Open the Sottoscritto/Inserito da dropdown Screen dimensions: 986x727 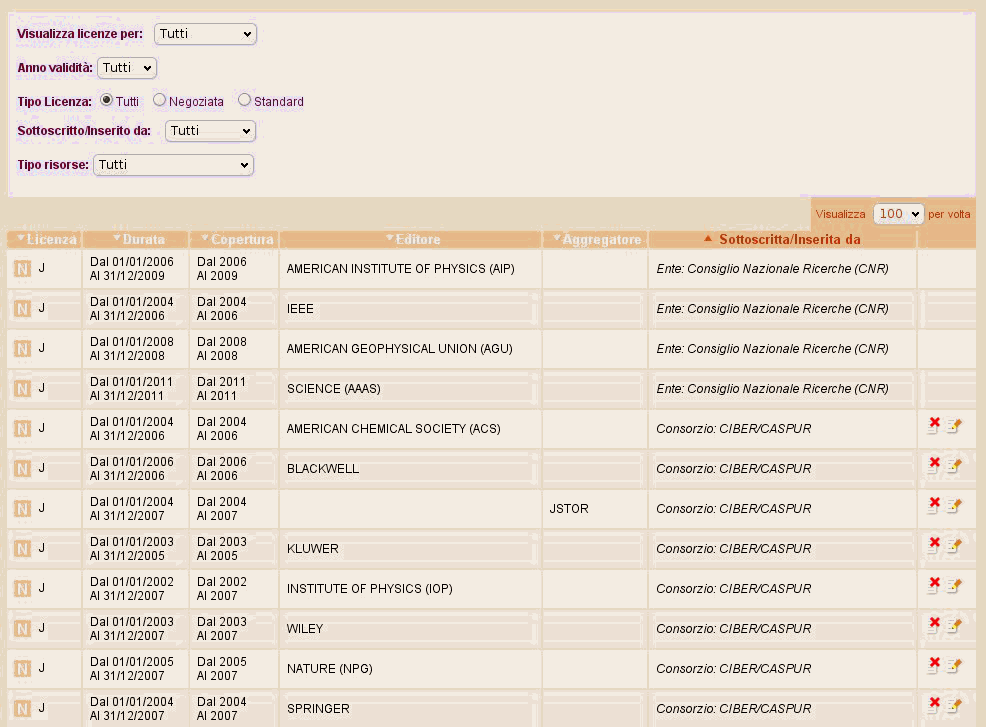(210, 131)
